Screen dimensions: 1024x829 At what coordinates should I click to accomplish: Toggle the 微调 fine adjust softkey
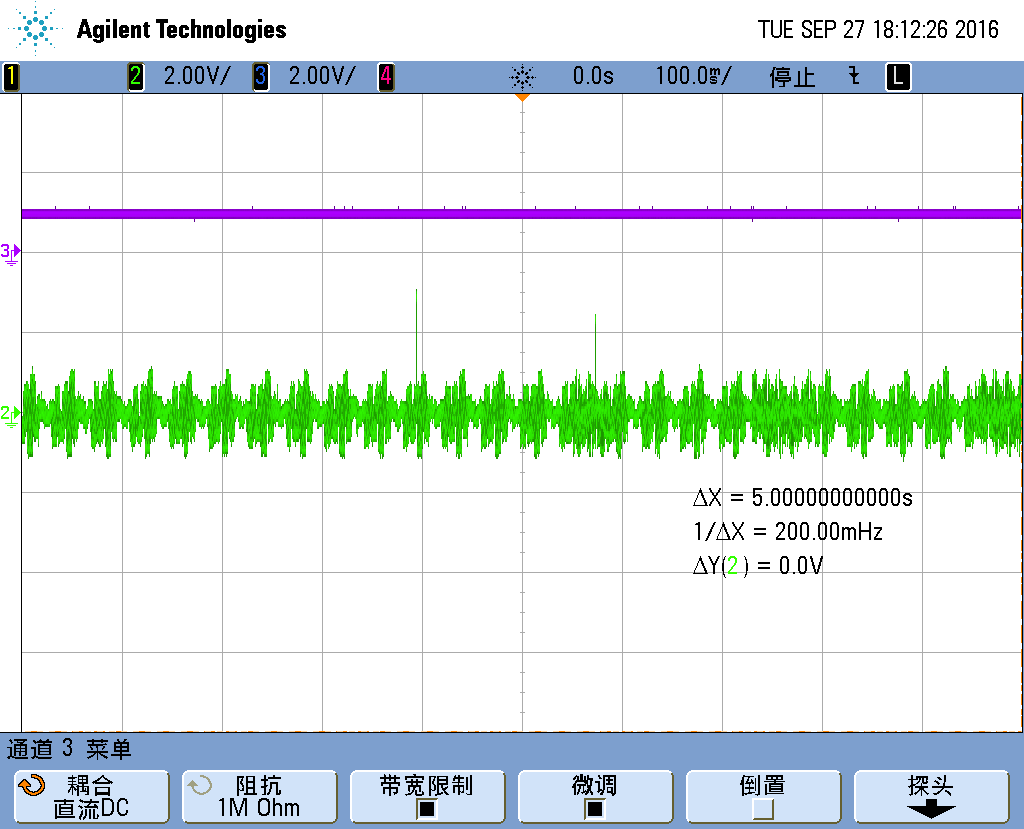pos(595,796)
